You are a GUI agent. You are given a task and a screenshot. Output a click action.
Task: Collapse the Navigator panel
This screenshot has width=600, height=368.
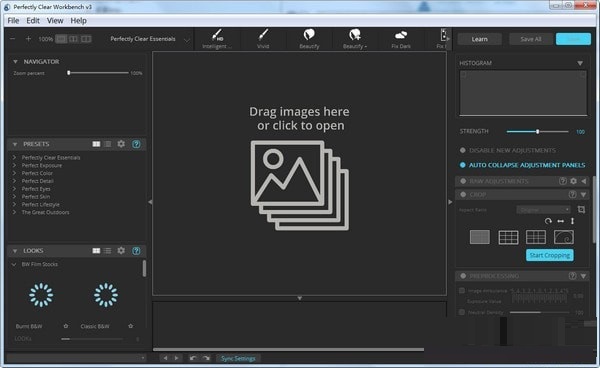(x=15, y=62)
